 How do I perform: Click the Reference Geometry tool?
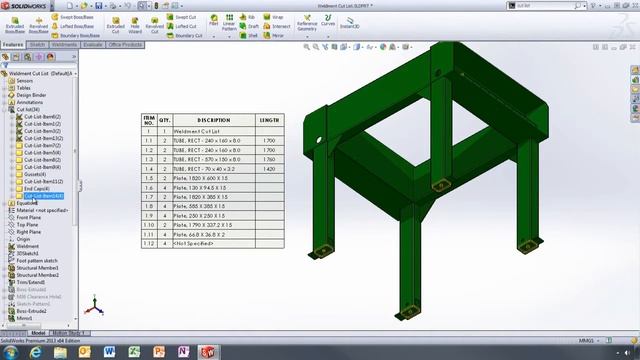(x=307, y=22)
